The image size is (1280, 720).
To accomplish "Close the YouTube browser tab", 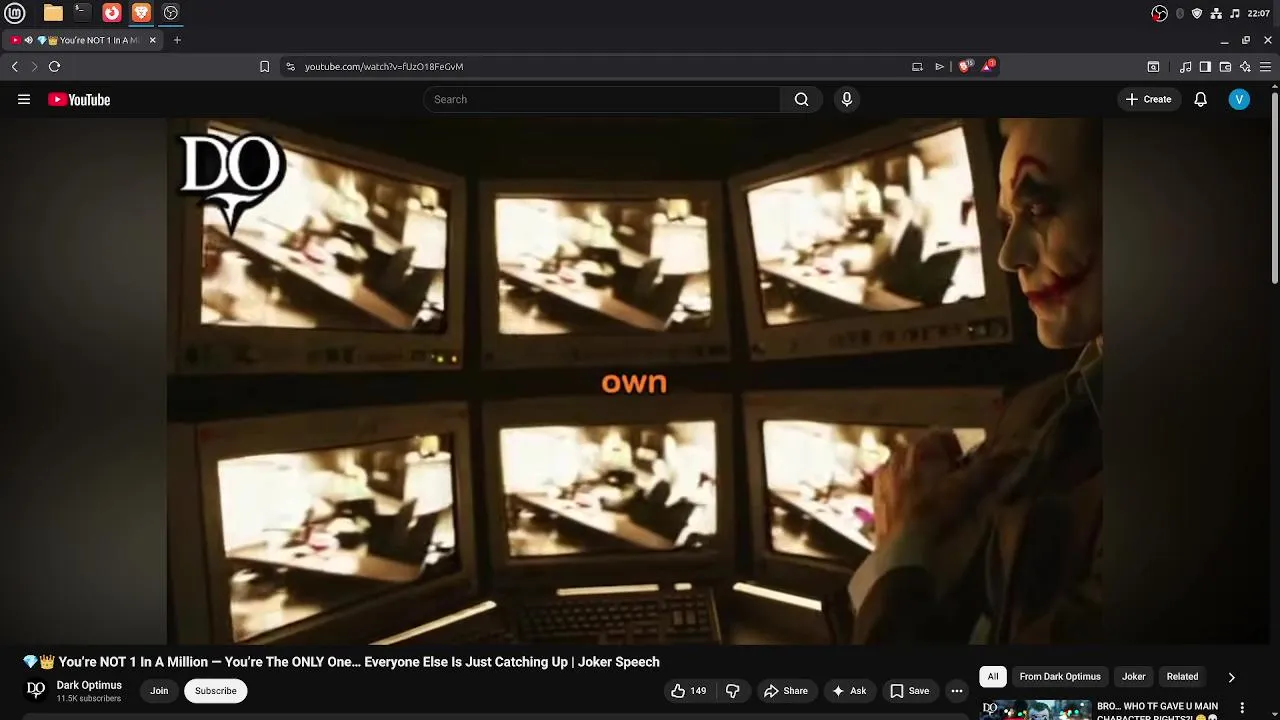I will click(153, 40).
